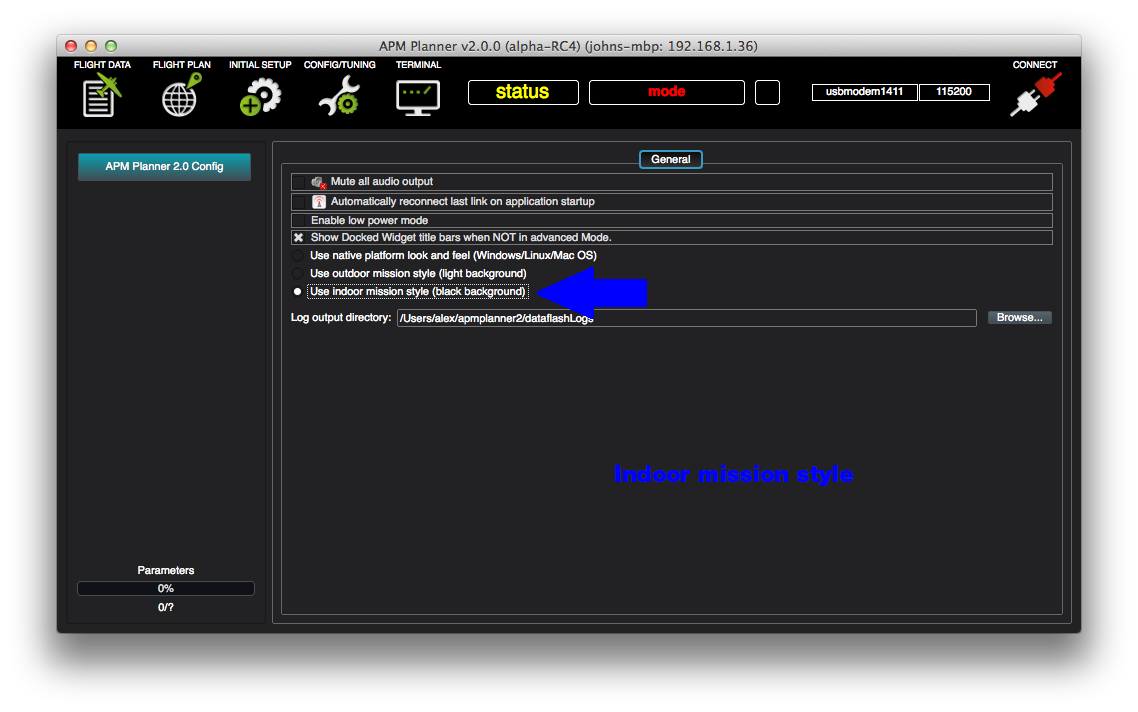Screen dimensions: 1138x712
Task: Click the reconnect info icon
Action: pos(319,200)
